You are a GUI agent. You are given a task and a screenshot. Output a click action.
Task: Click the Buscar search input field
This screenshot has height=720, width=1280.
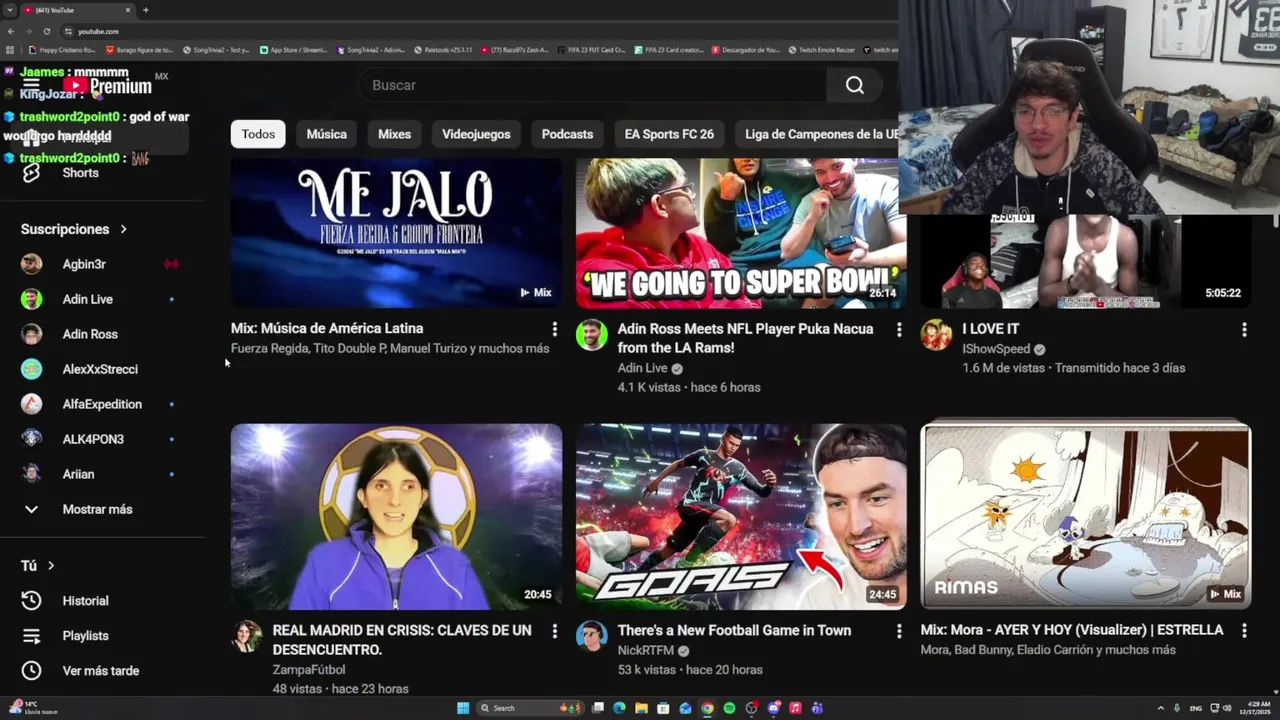[x=592, y=85]
